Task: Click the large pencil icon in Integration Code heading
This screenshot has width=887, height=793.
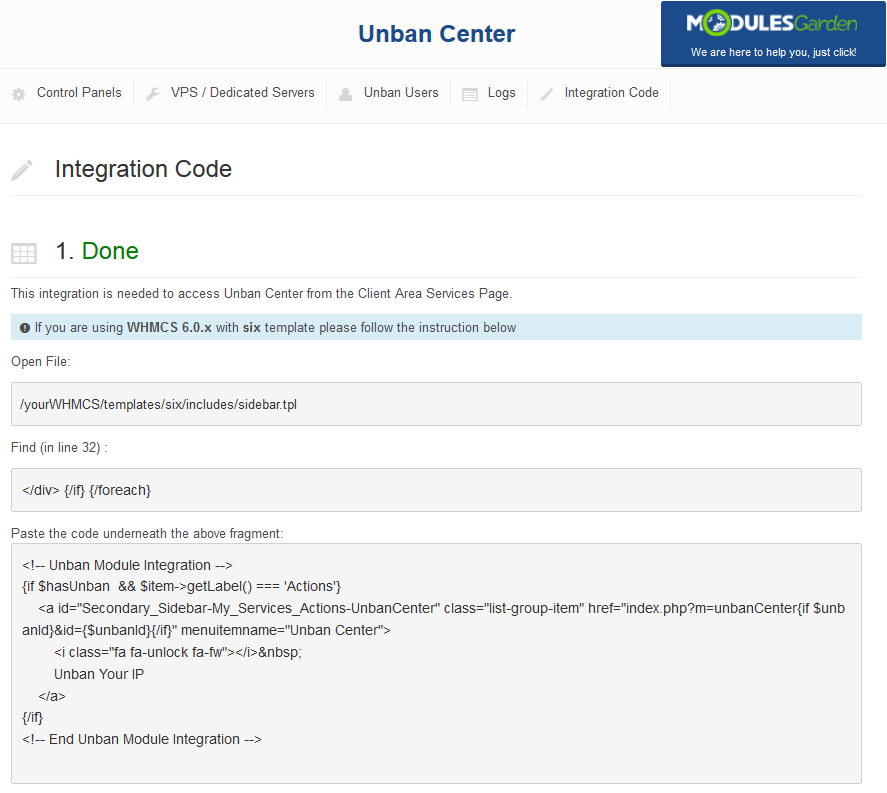Action: [23, 170]
